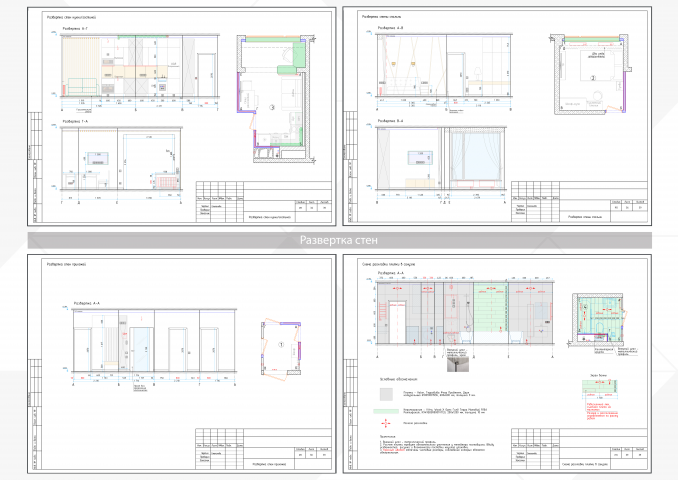Click the title block of the bedroom sheet
Viewport: 678px width, 480px height.
click(579, 202)
